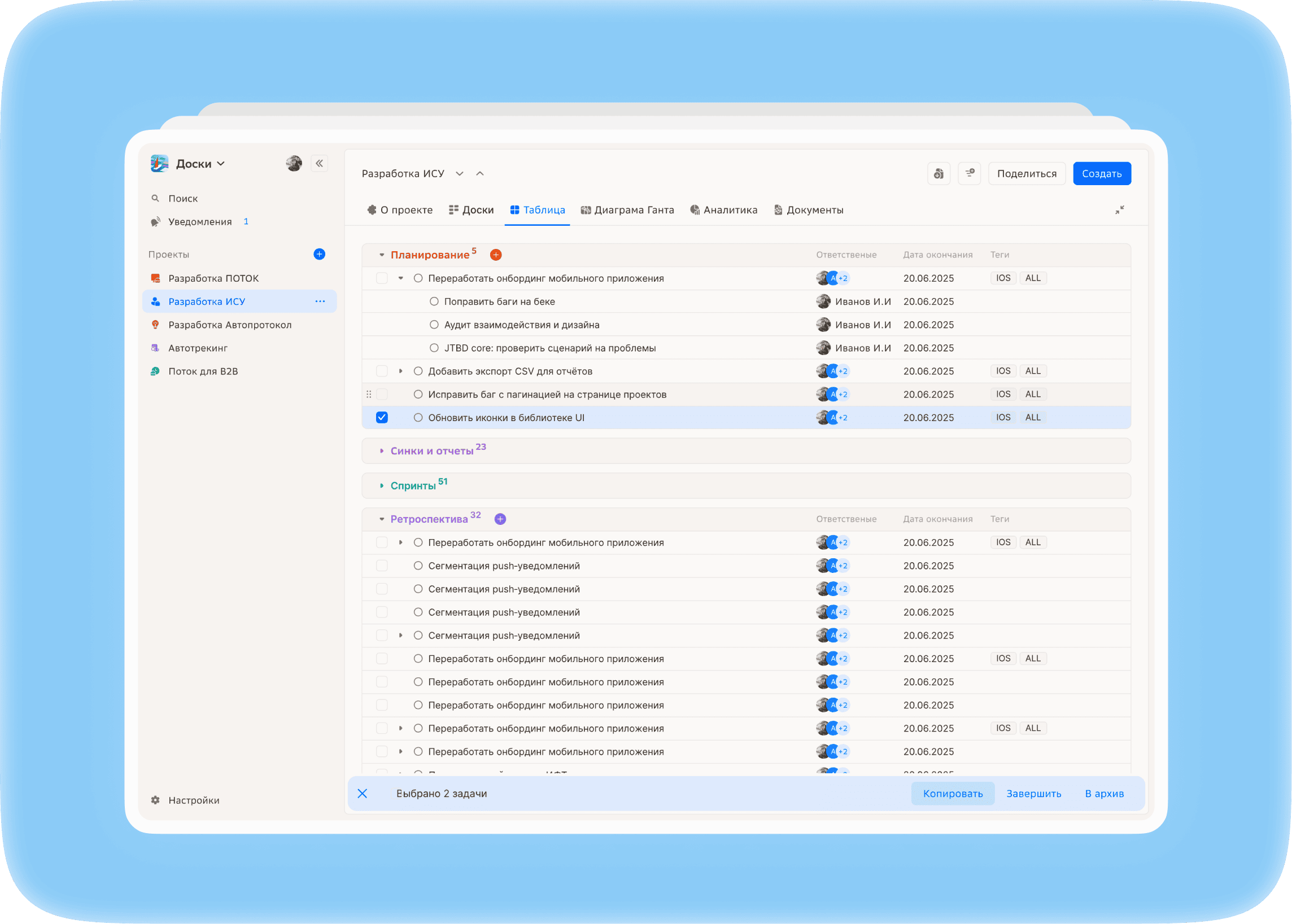Screen dimensions: 1292x924
Task: Collapse the Планирование group
Action: click(x=382, y=255)
